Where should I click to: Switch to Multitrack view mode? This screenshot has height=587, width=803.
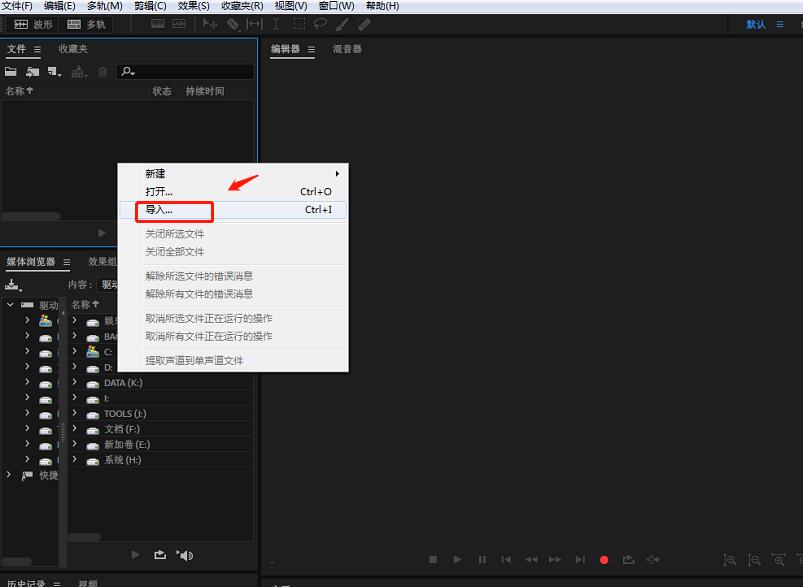tap(86, 25)
